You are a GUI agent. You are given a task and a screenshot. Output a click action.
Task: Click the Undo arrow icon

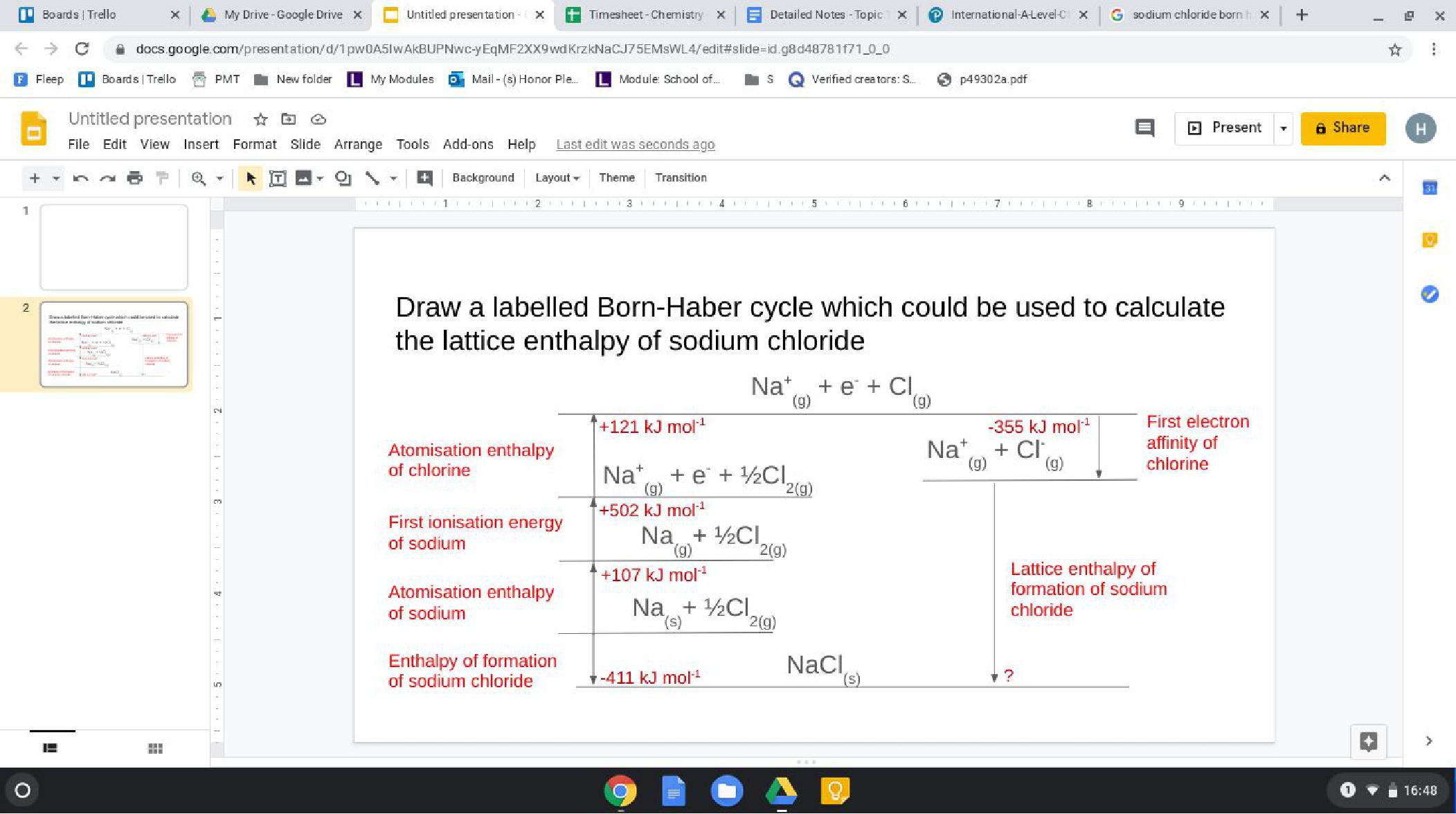point(80,178)
